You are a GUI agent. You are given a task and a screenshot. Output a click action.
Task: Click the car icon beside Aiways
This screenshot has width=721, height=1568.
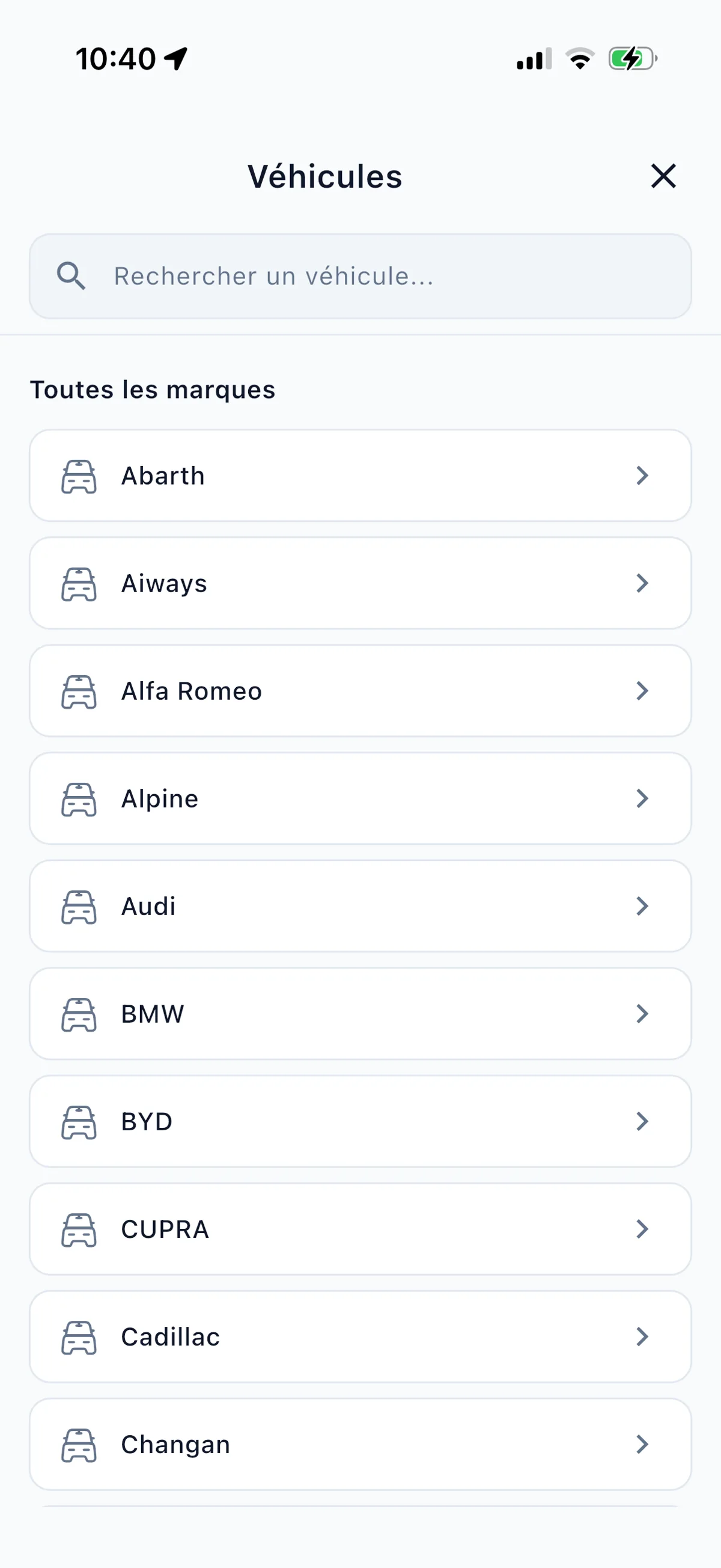coord(79,584)
